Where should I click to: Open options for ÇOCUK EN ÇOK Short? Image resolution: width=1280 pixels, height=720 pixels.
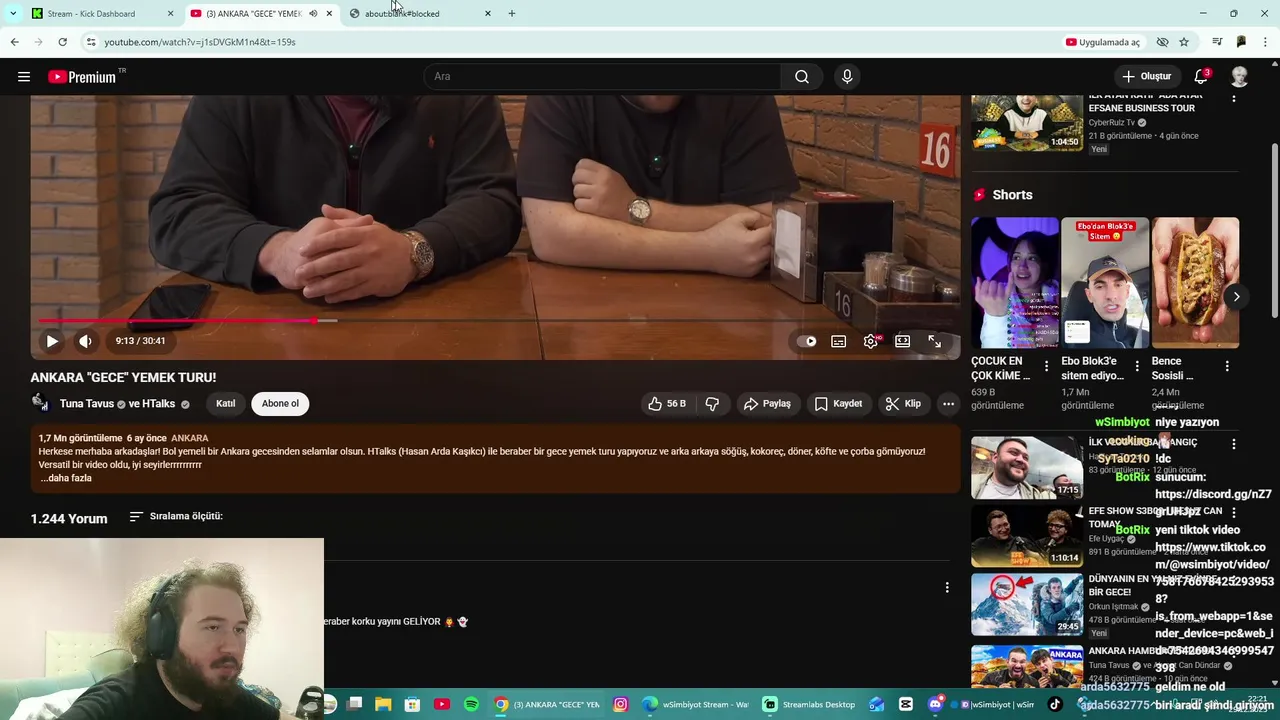coord(1046,367)
